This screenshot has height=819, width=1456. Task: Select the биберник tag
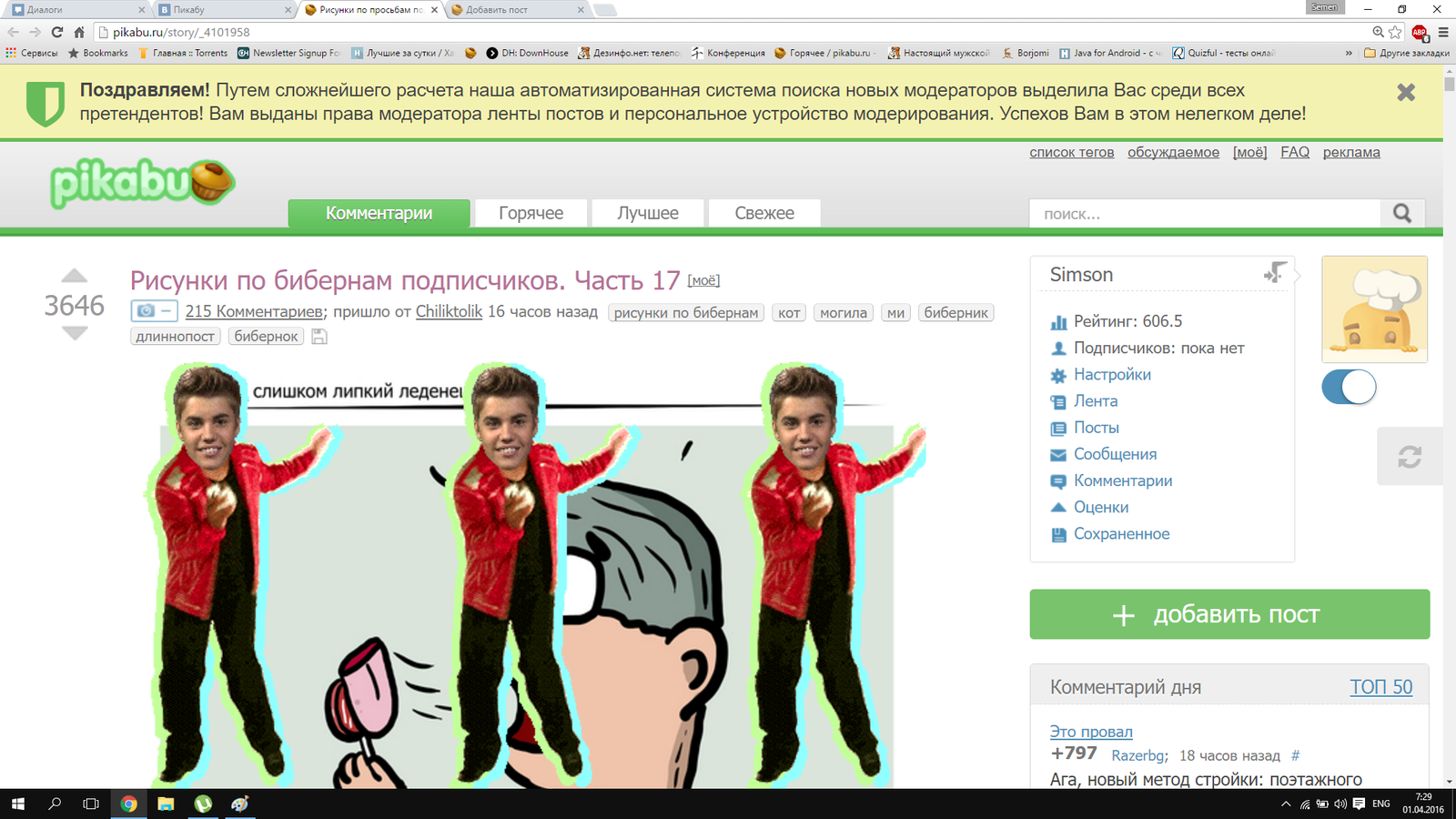click(956, 312)
